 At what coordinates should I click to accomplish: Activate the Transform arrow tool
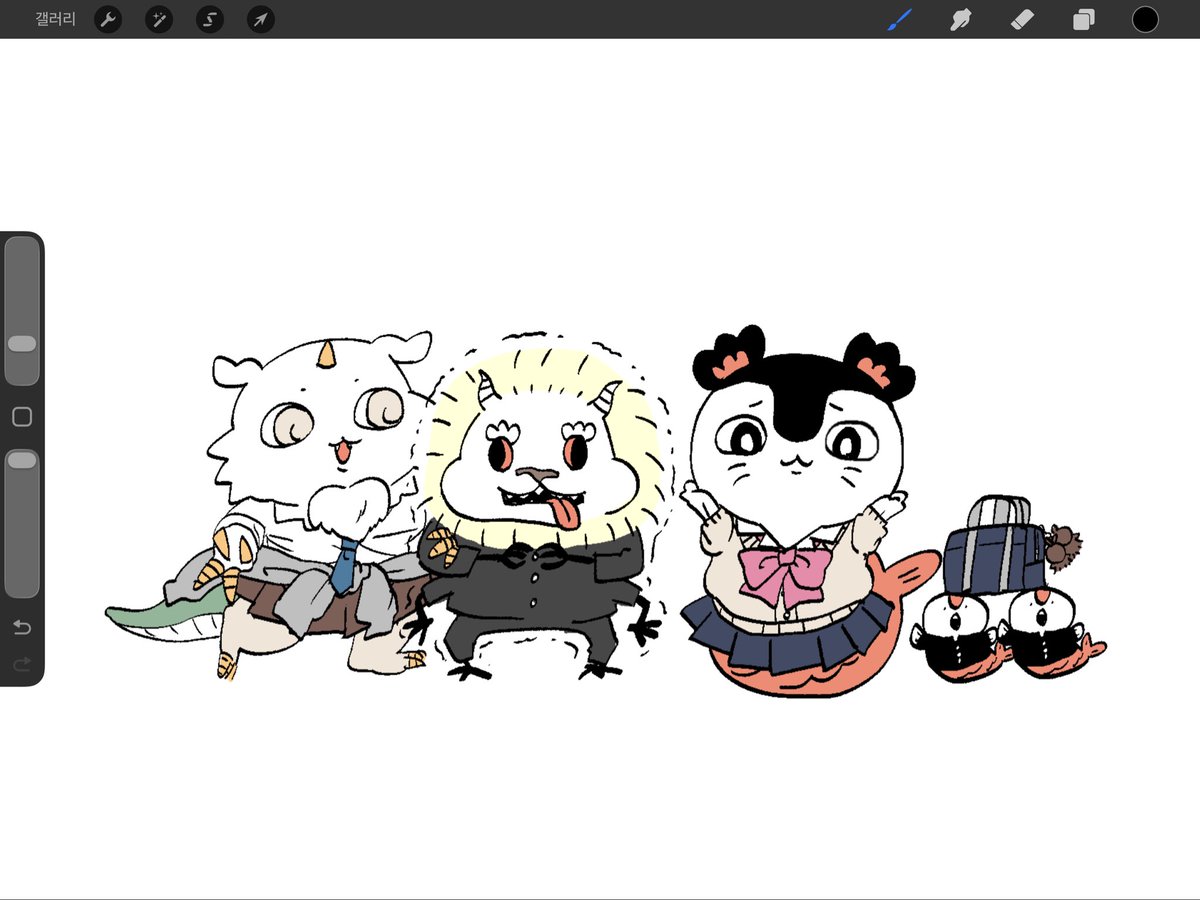(x=261, y=19)
